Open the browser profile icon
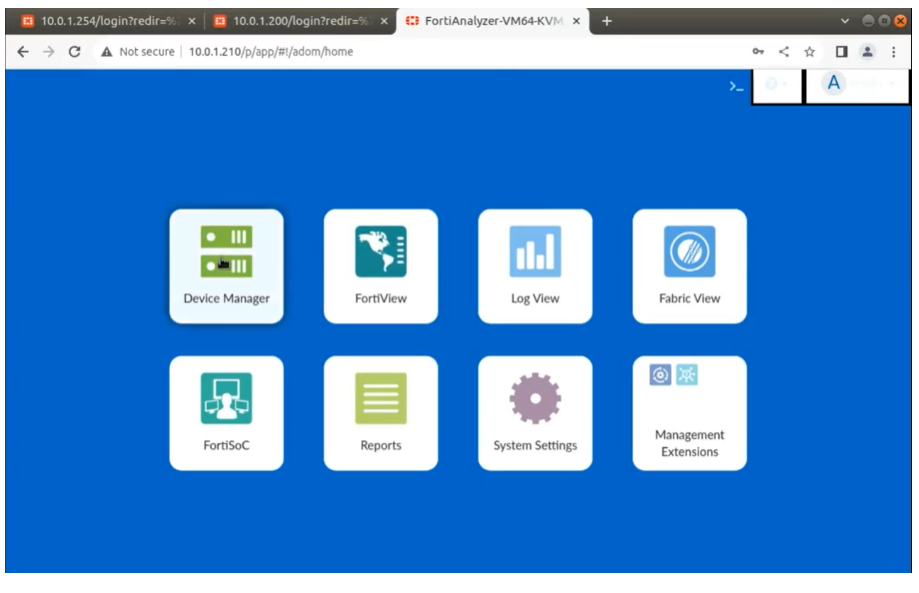The width and height of the screenshot is (919, 593). 867,52
